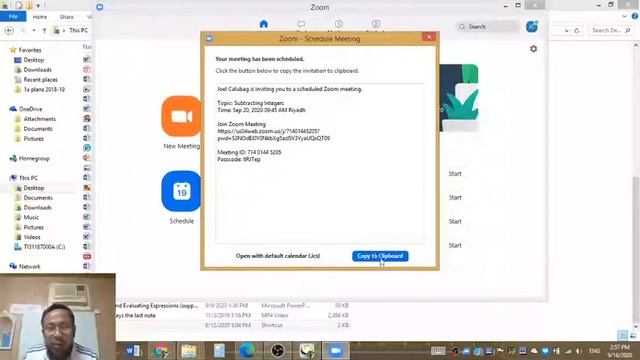This screenshot has height=360, width=640.
Task: Open Zoom settings gear icon
Action: pos(533,49)
